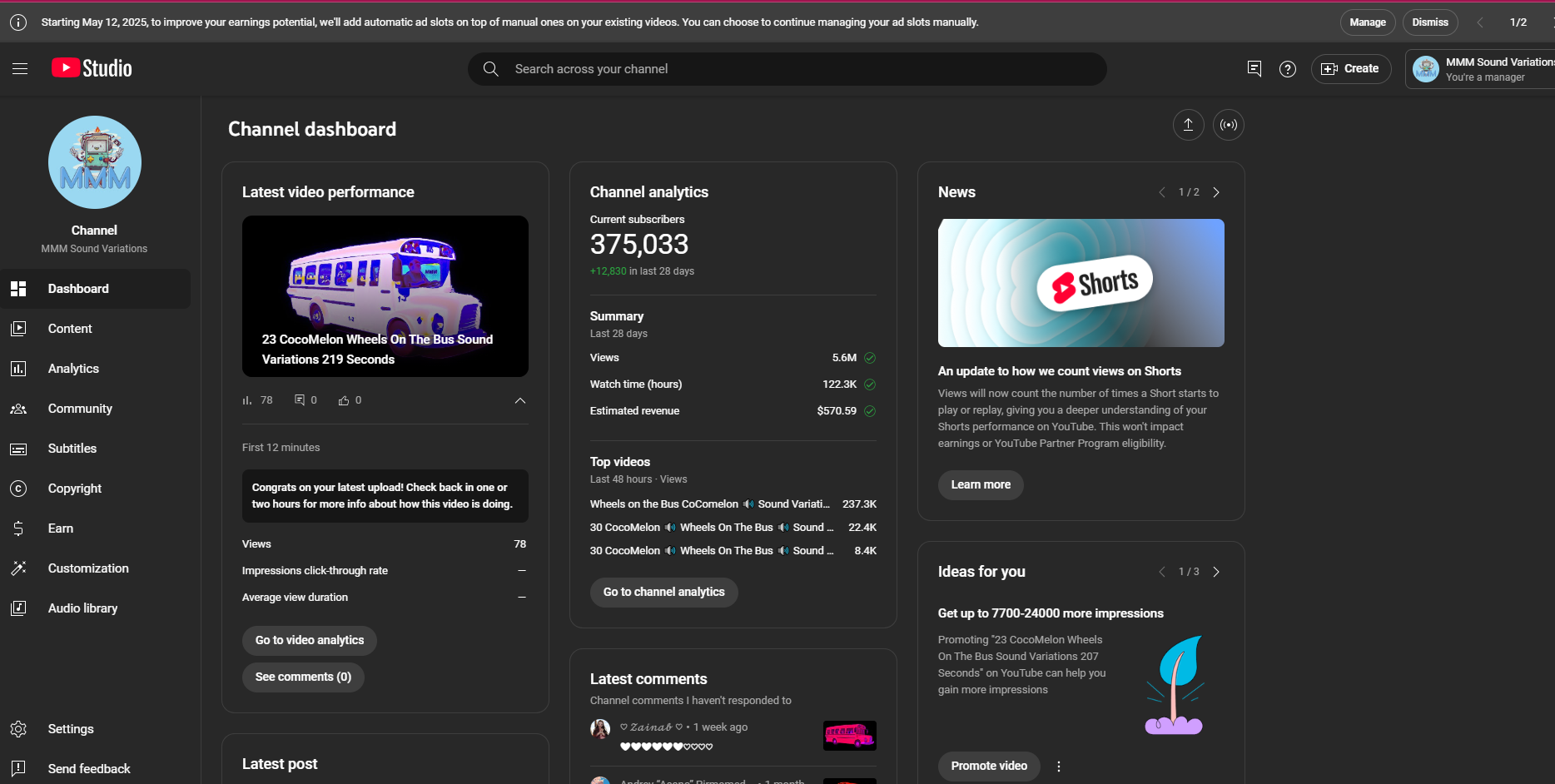Screen dimensions: 1555x784
Task: Click the Dashboard grid icon in the sidebar
Action: click(18, 289)
